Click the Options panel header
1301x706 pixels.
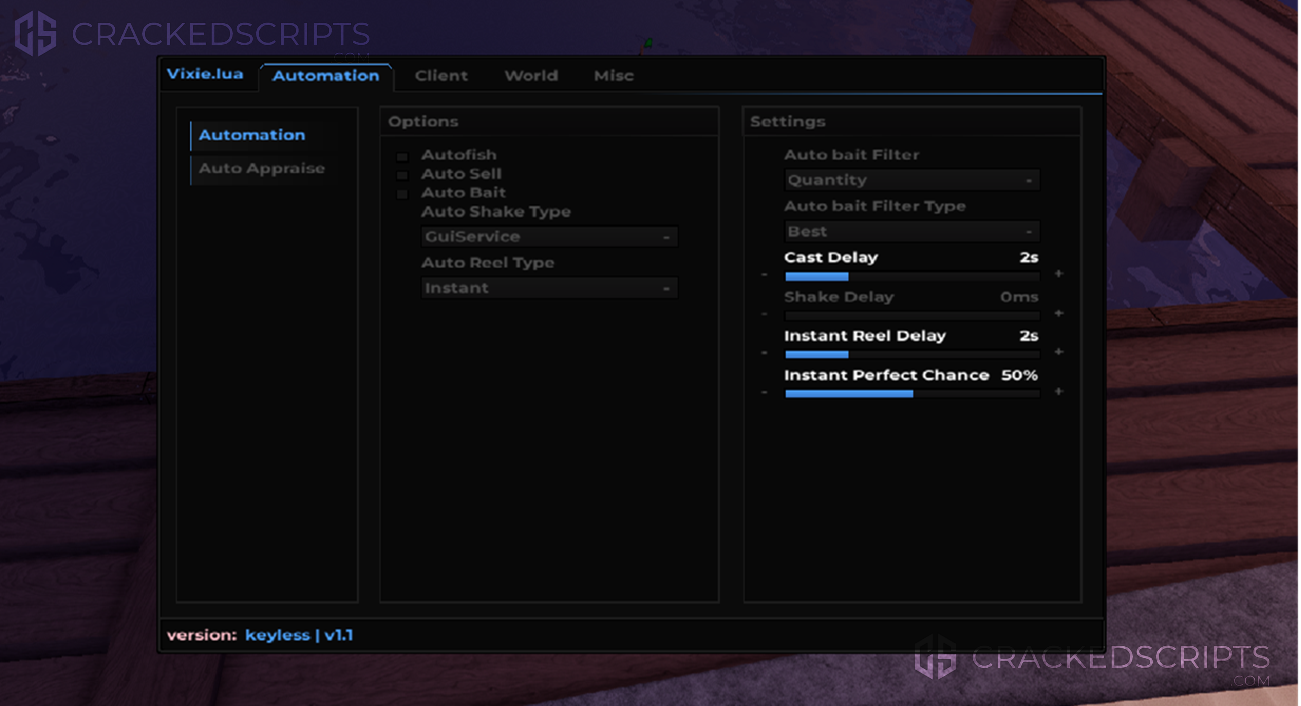coord(549,121)
